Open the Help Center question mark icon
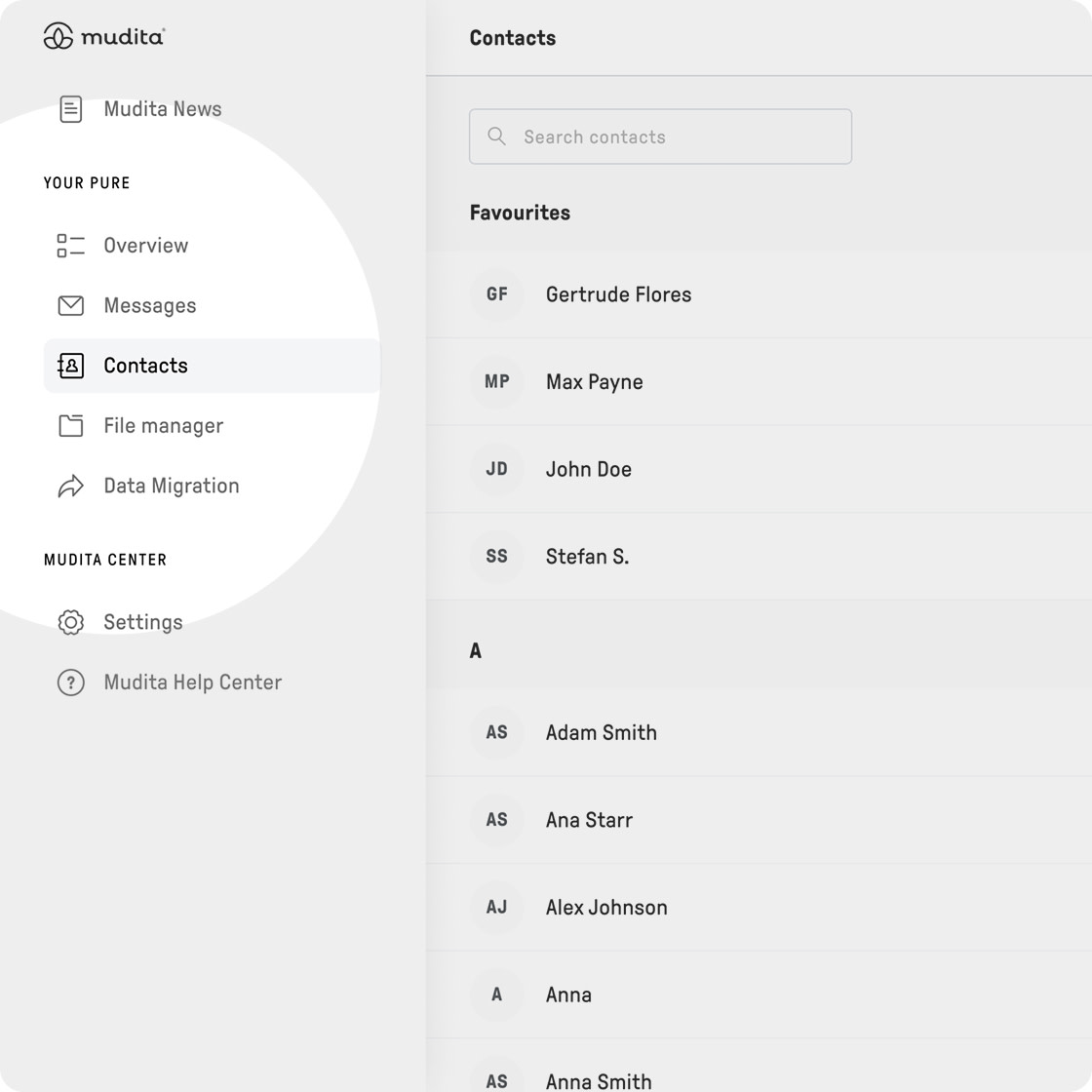 pos(70,682)
